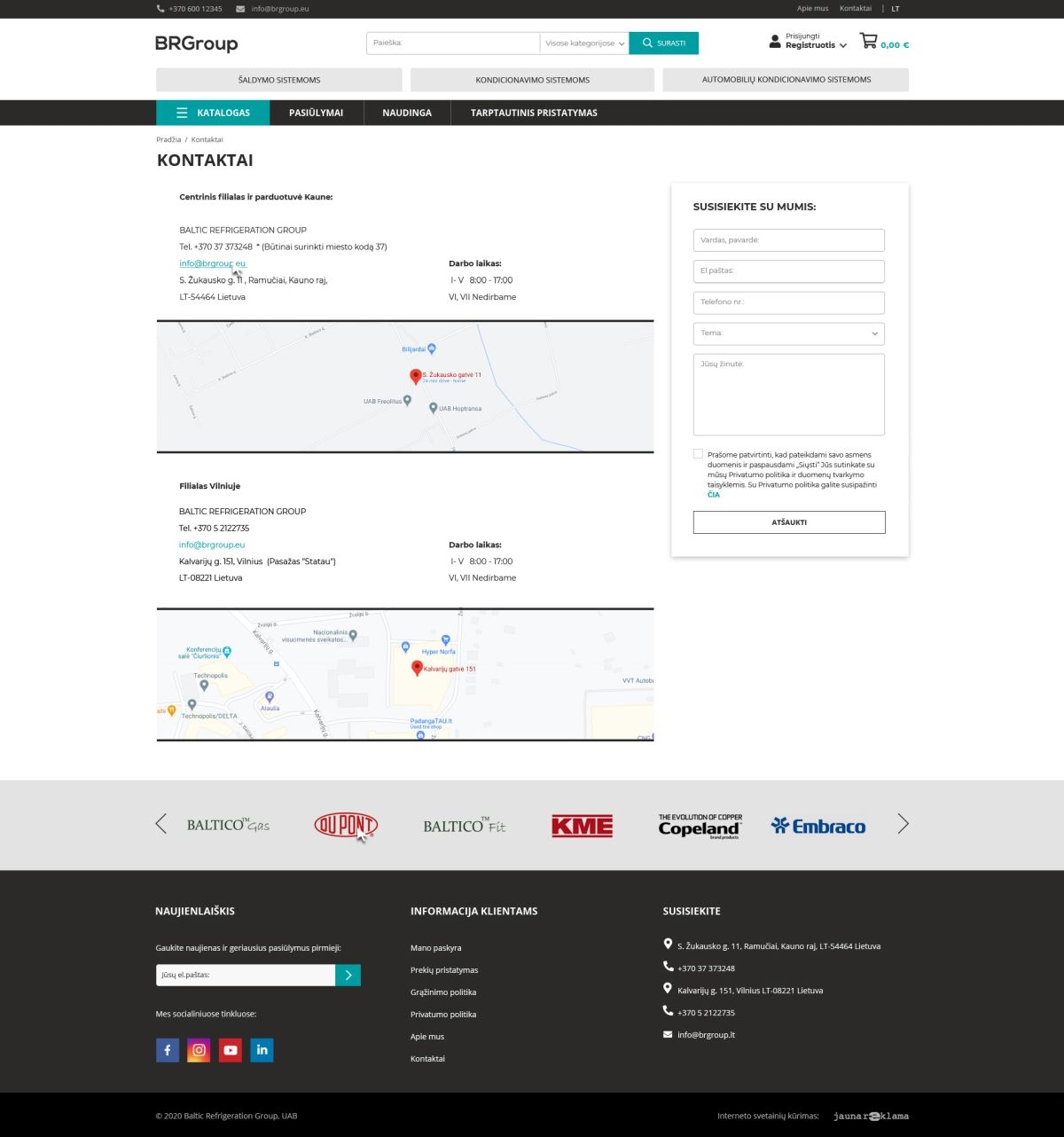This screenshot has width=1064, height=1137.
Task: Click the search magnifier button SURASTI
Action: (664, 43)
